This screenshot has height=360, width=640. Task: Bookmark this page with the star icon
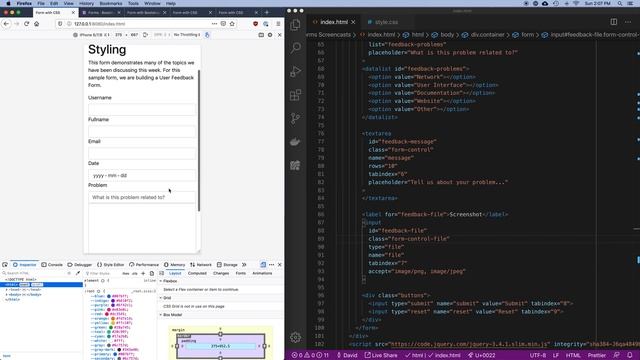[232, 24]
